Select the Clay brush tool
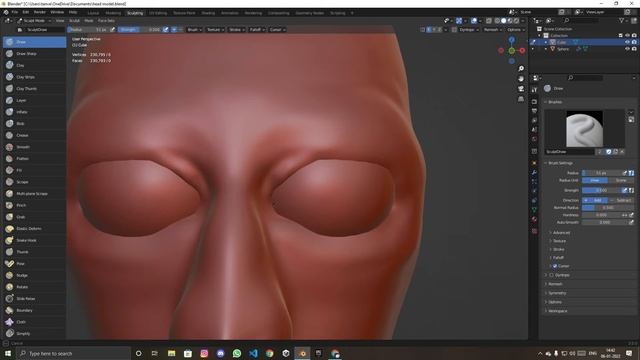Screen dimensions: 640x360 coord(34,65)
